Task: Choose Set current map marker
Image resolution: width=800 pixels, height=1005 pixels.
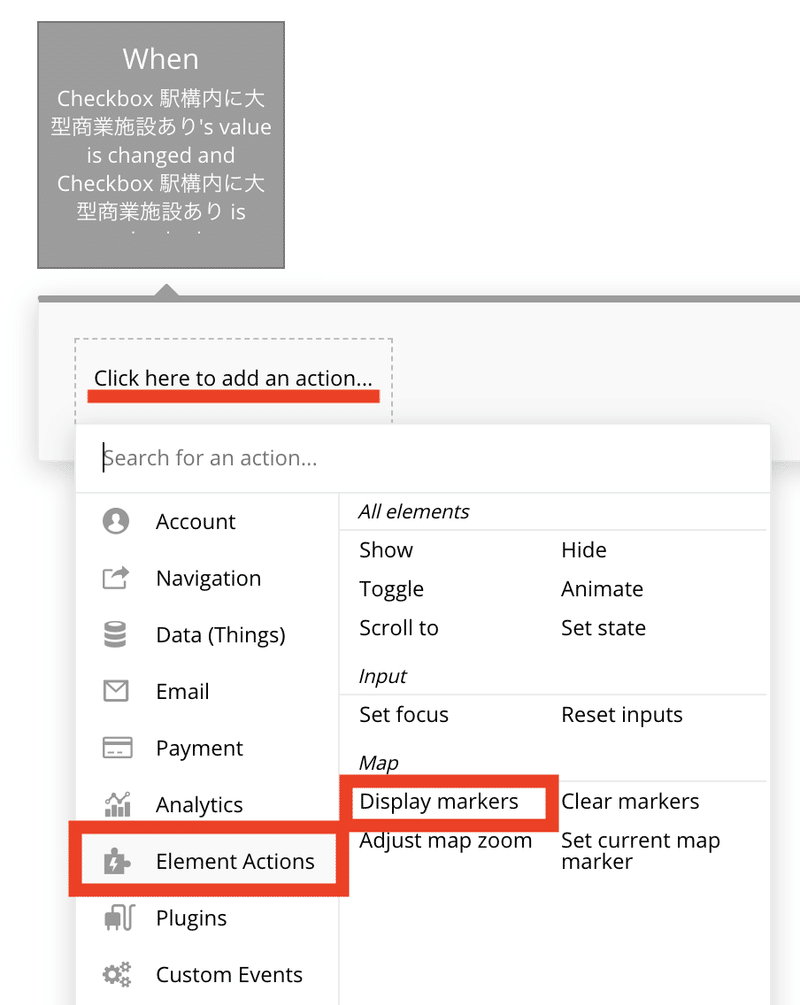Action: (x=640, y=851)
